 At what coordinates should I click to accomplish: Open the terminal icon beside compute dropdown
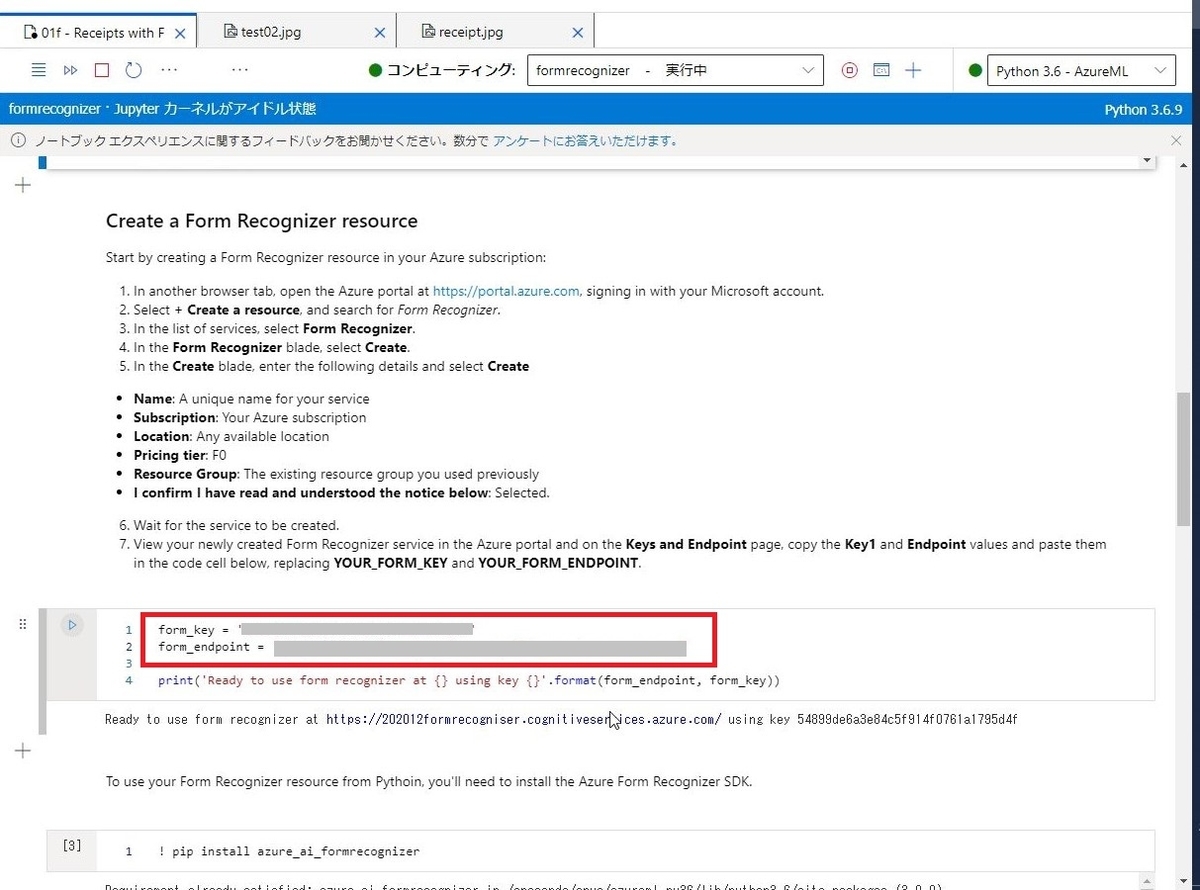pos(881,70)
